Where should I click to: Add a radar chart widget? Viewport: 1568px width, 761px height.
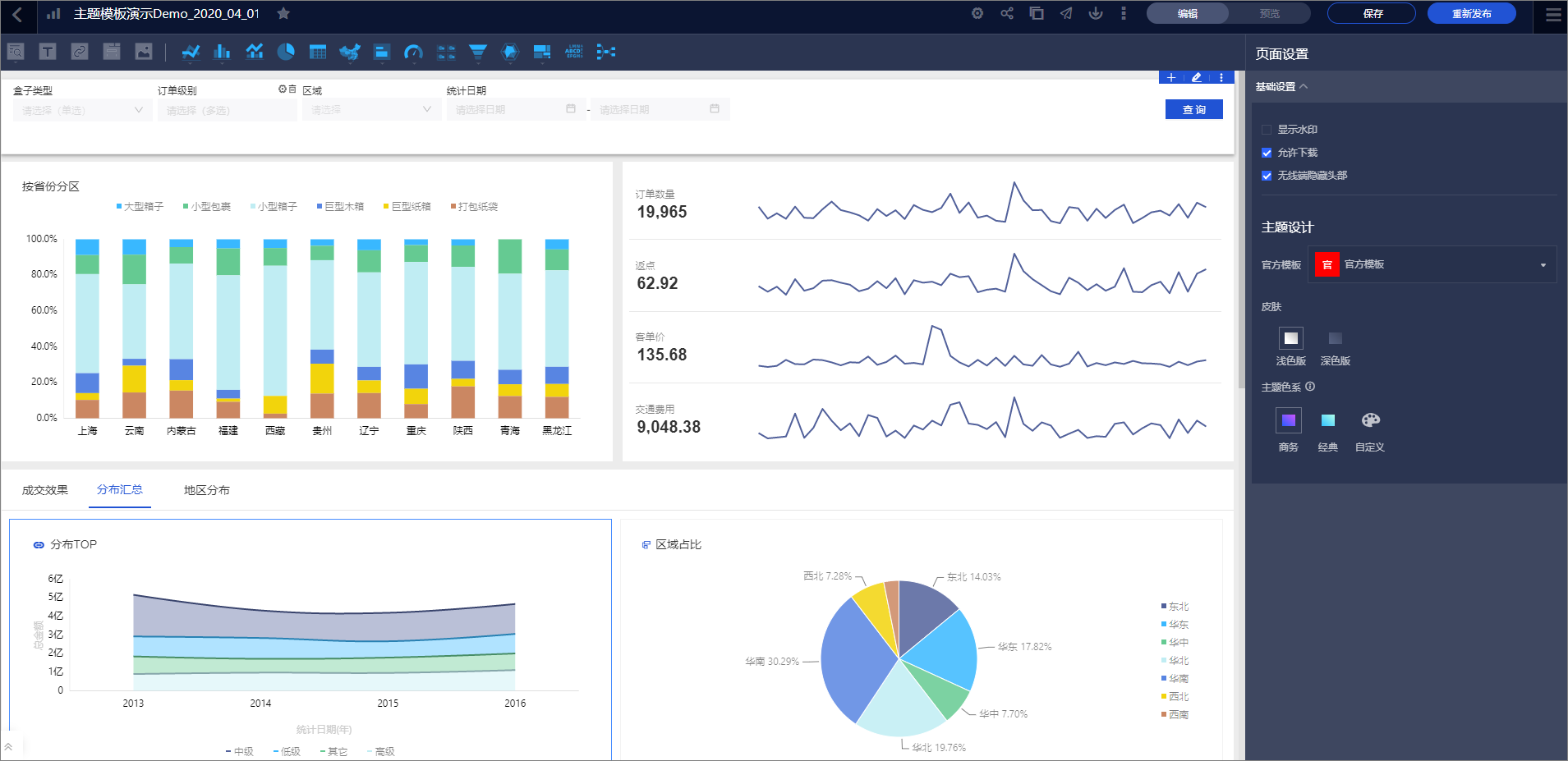[x=509, y=53]
